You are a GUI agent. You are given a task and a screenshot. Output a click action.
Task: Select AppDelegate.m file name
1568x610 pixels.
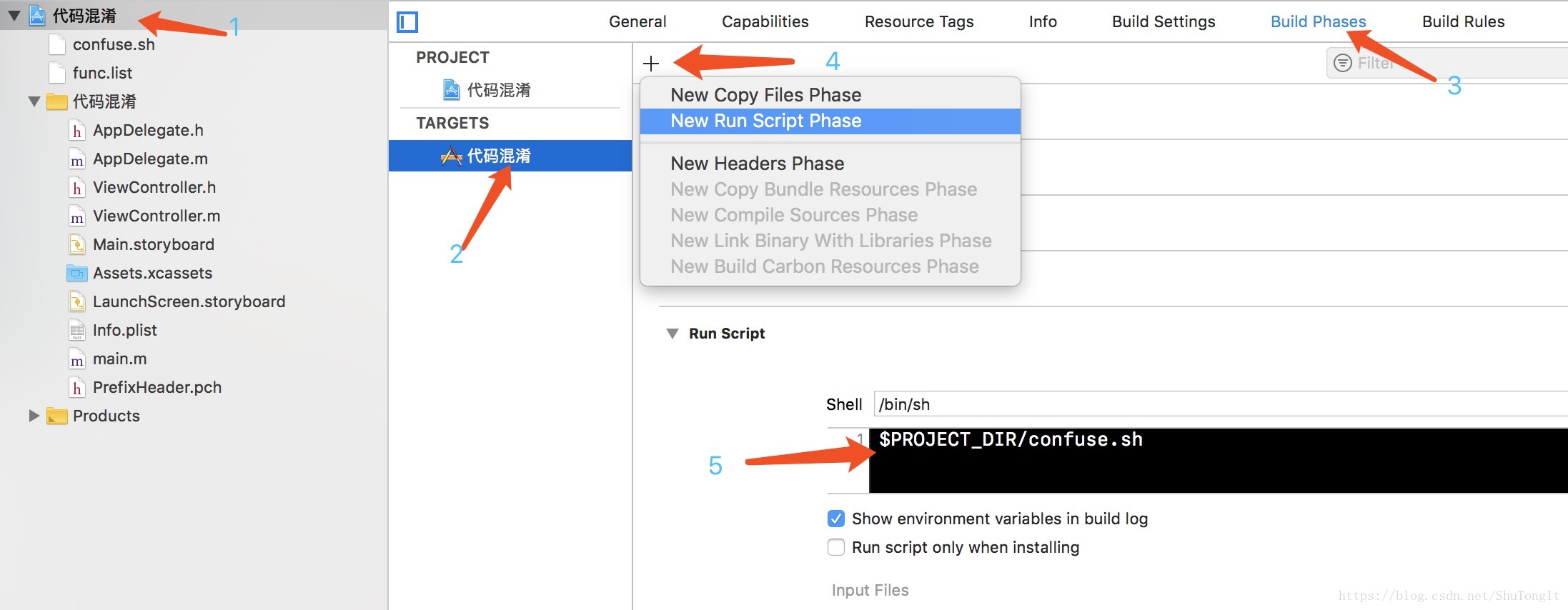150,159
